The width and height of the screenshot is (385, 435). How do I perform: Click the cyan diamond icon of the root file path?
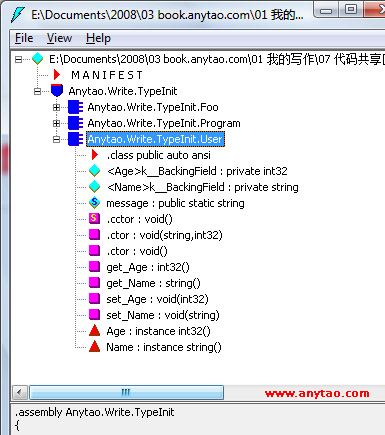click(x=38, y=59)
